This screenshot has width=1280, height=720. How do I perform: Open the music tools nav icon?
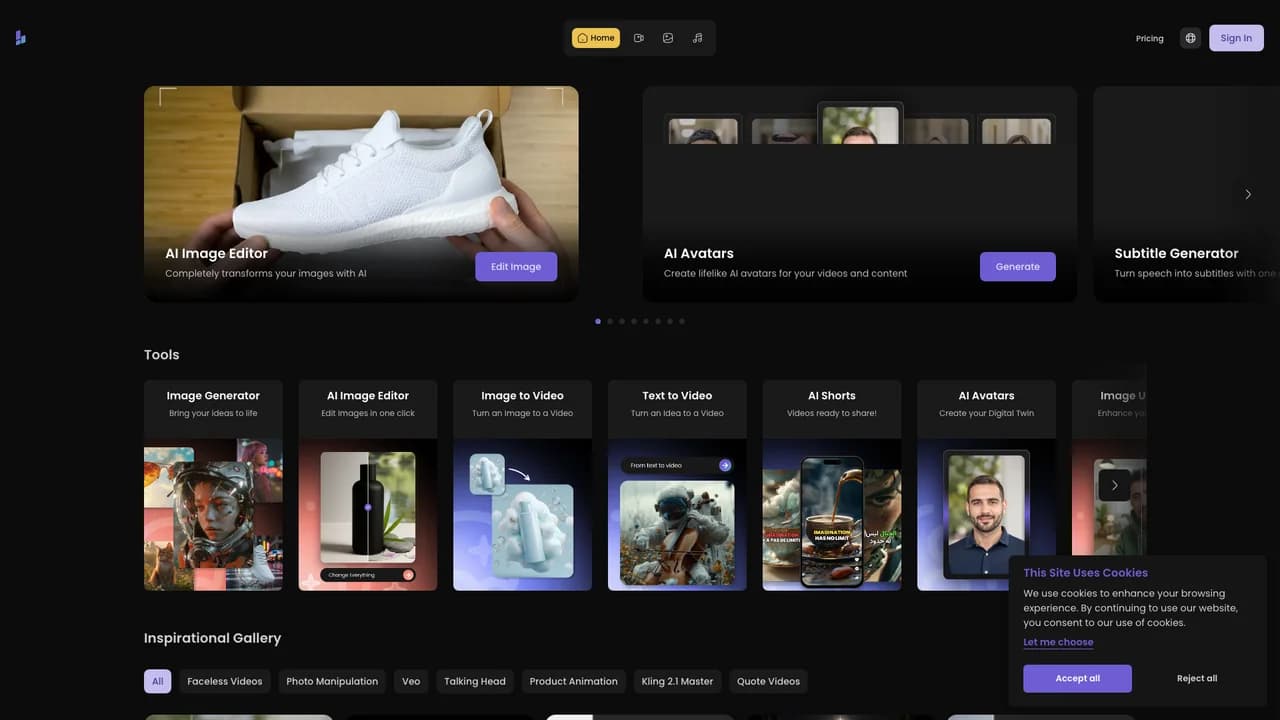pos(697,38)
